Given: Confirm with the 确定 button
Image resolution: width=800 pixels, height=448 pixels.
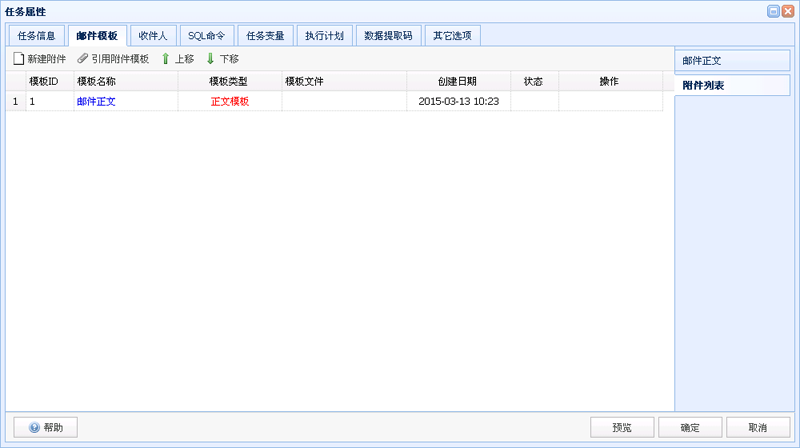Looking at the screenshot, I should click(x=690, y=427).
